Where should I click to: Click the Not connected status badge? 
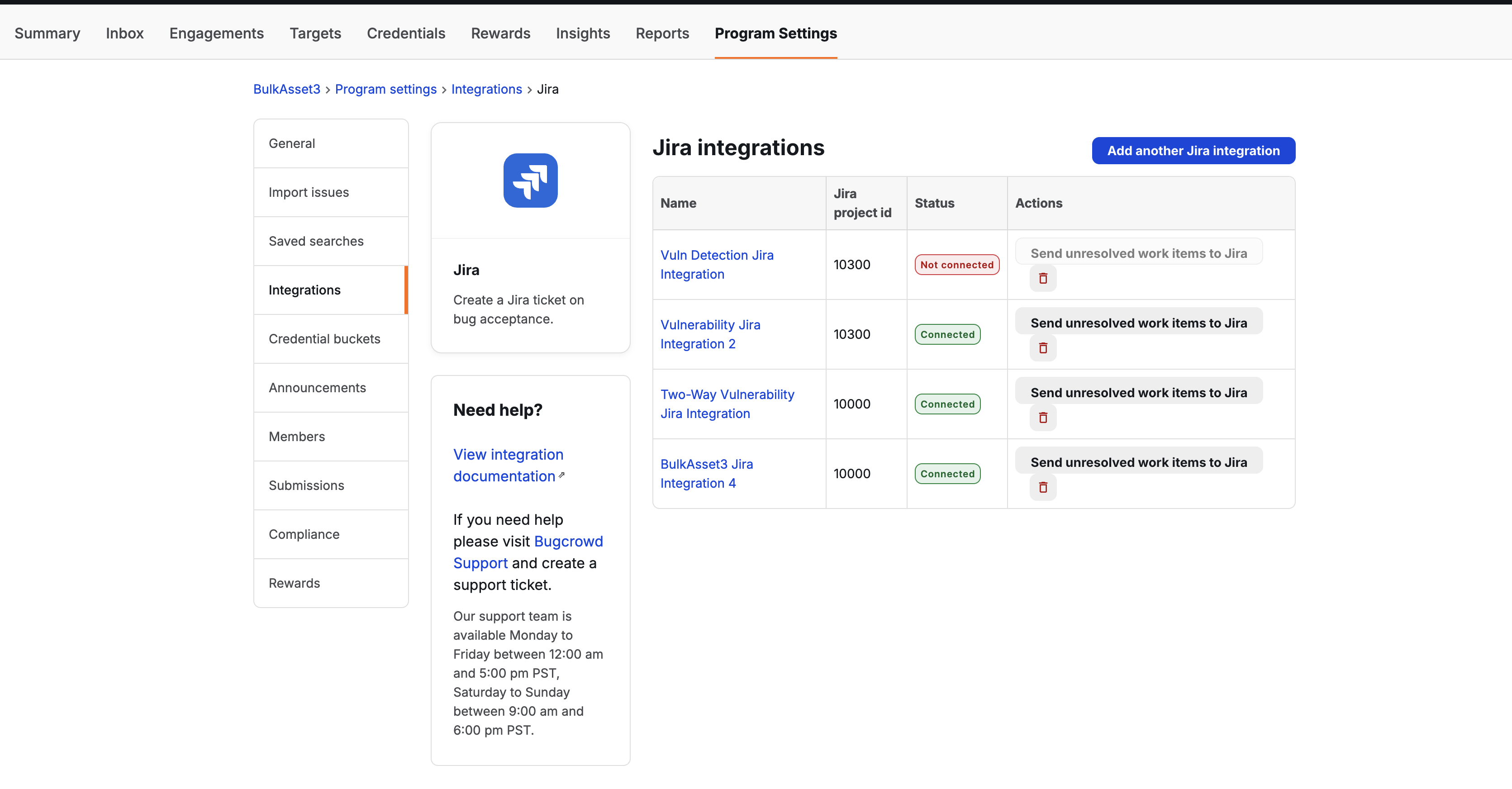957,265
